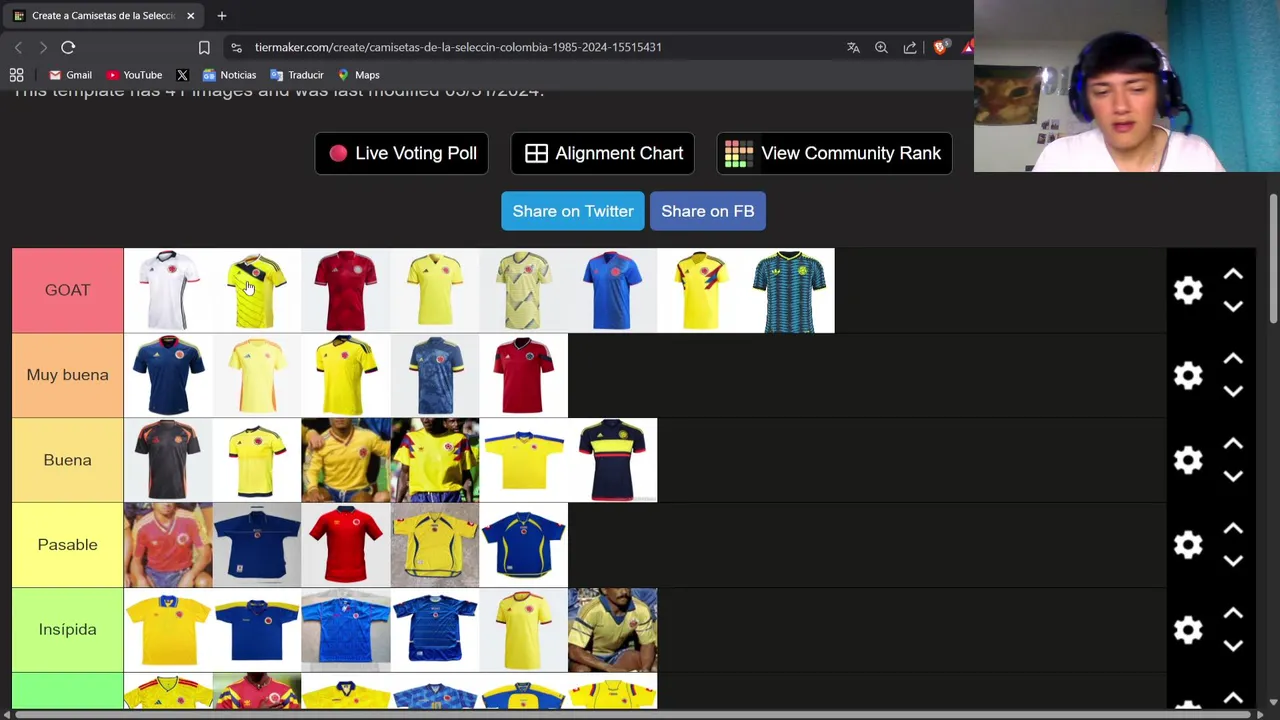Open Gmail bookmark
This screenshot has height=720, width=1280.
pyautogui.click(x=70, y=75)
